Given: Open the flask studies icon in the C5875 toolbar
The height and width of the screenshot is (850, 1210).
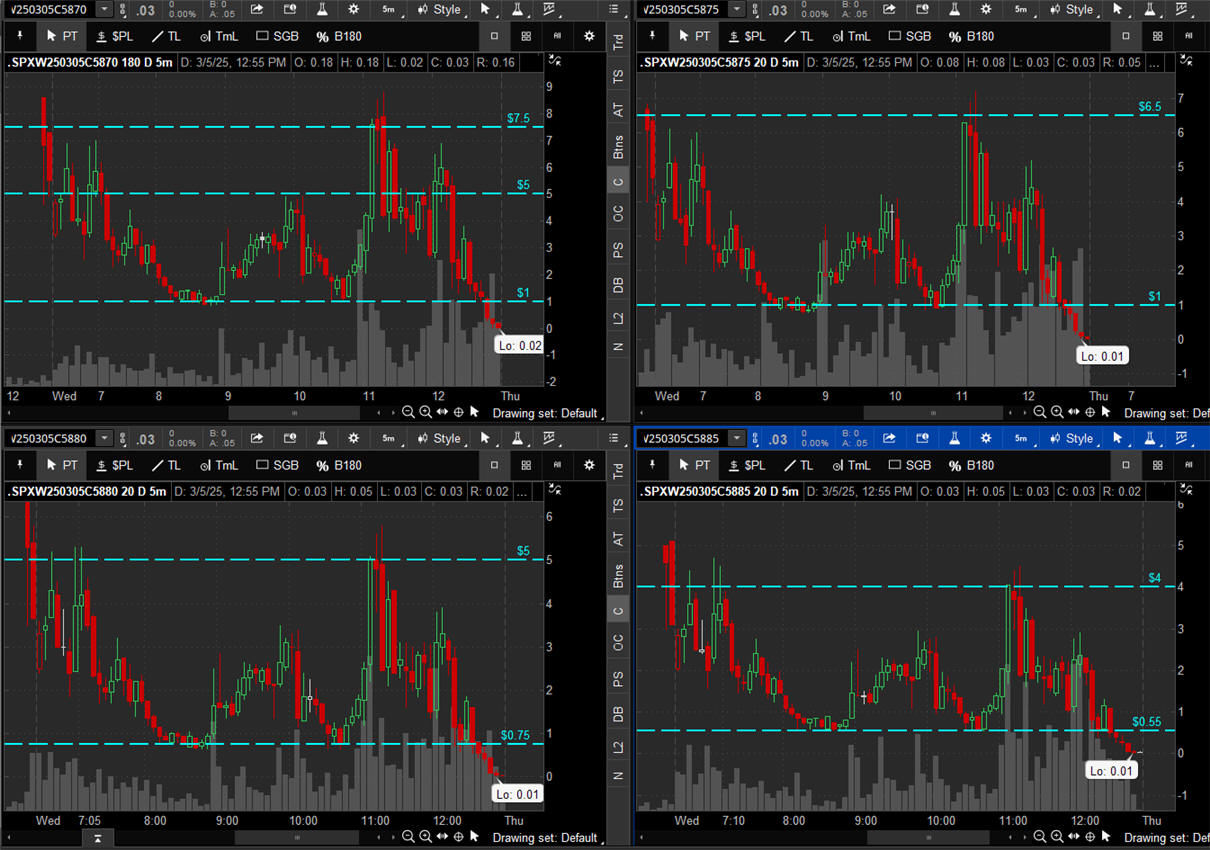Looking at the screenshot, I should point(954,9).
